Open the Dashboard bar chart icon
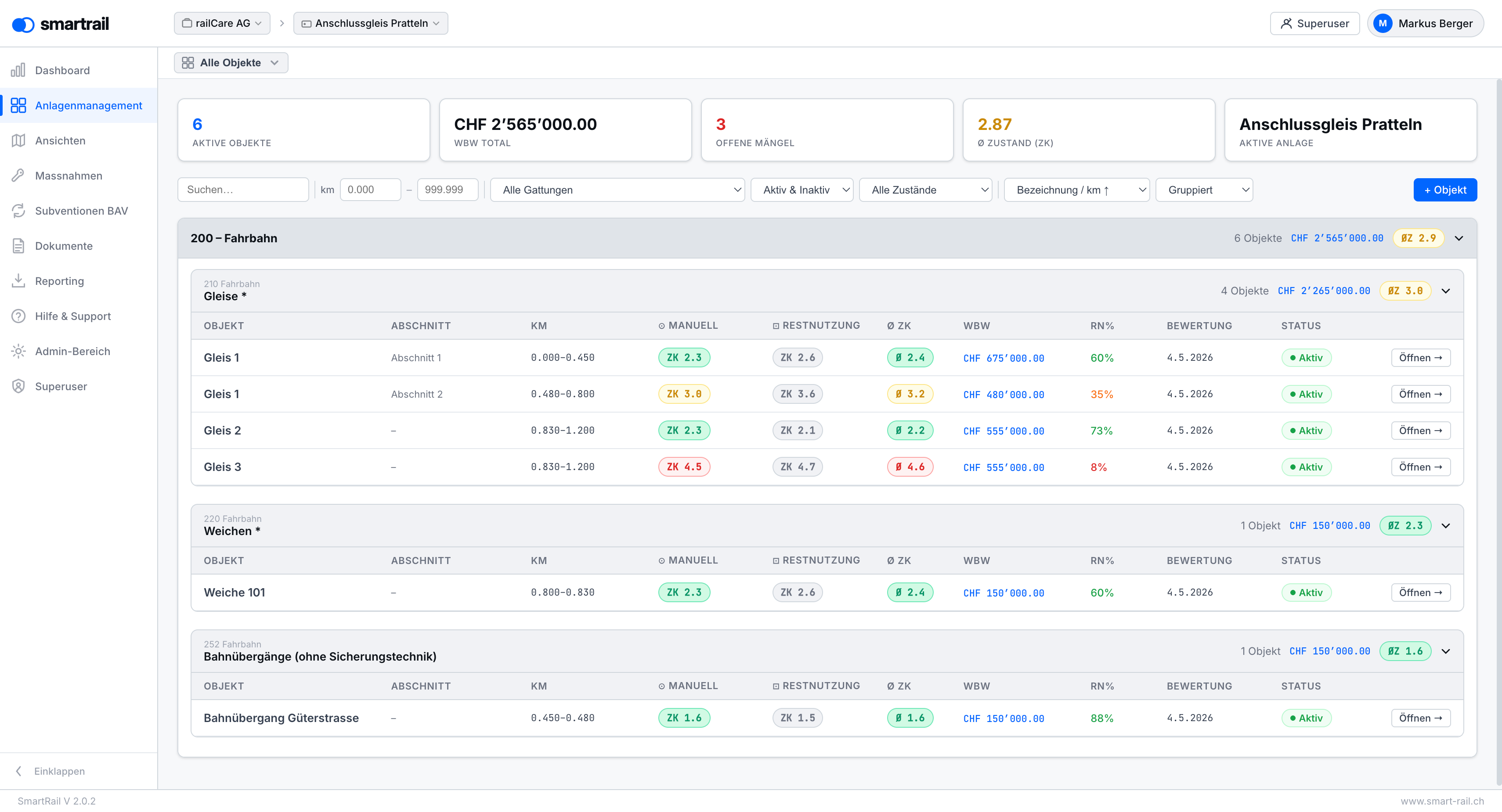This screenshot has height=812, width=1502. tap(18, 71)
